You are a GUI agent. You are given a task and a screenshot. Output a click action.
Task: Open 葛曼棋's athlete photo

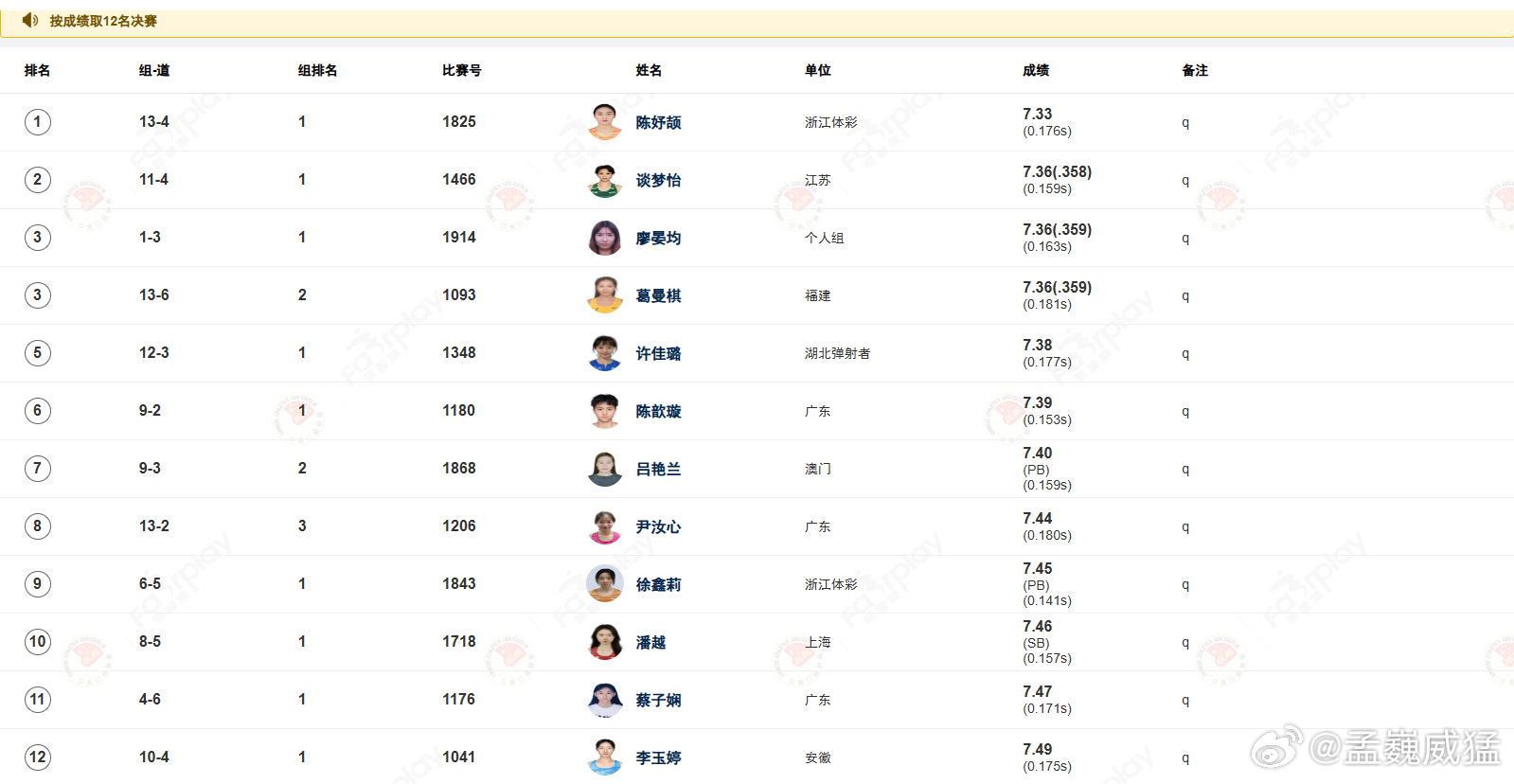tap(605, 295)
